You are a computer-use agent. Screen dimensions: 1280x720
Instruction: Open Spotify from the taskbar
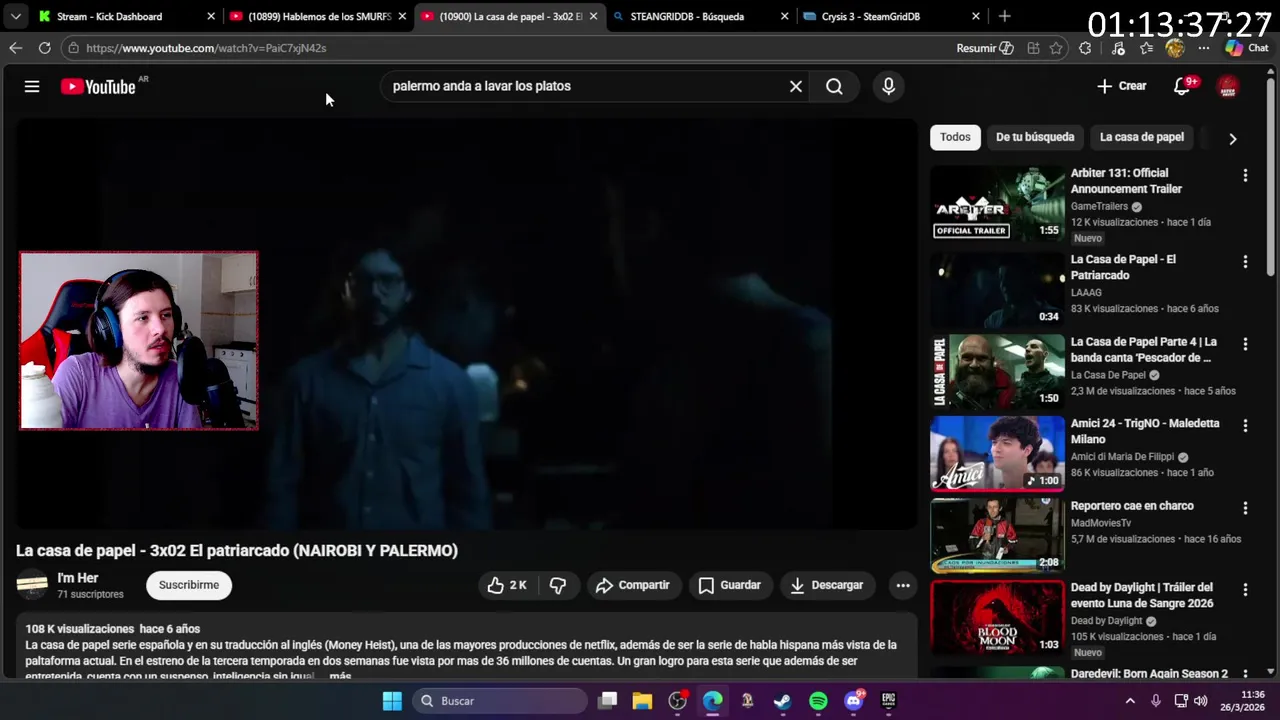(x=818, y=701)
